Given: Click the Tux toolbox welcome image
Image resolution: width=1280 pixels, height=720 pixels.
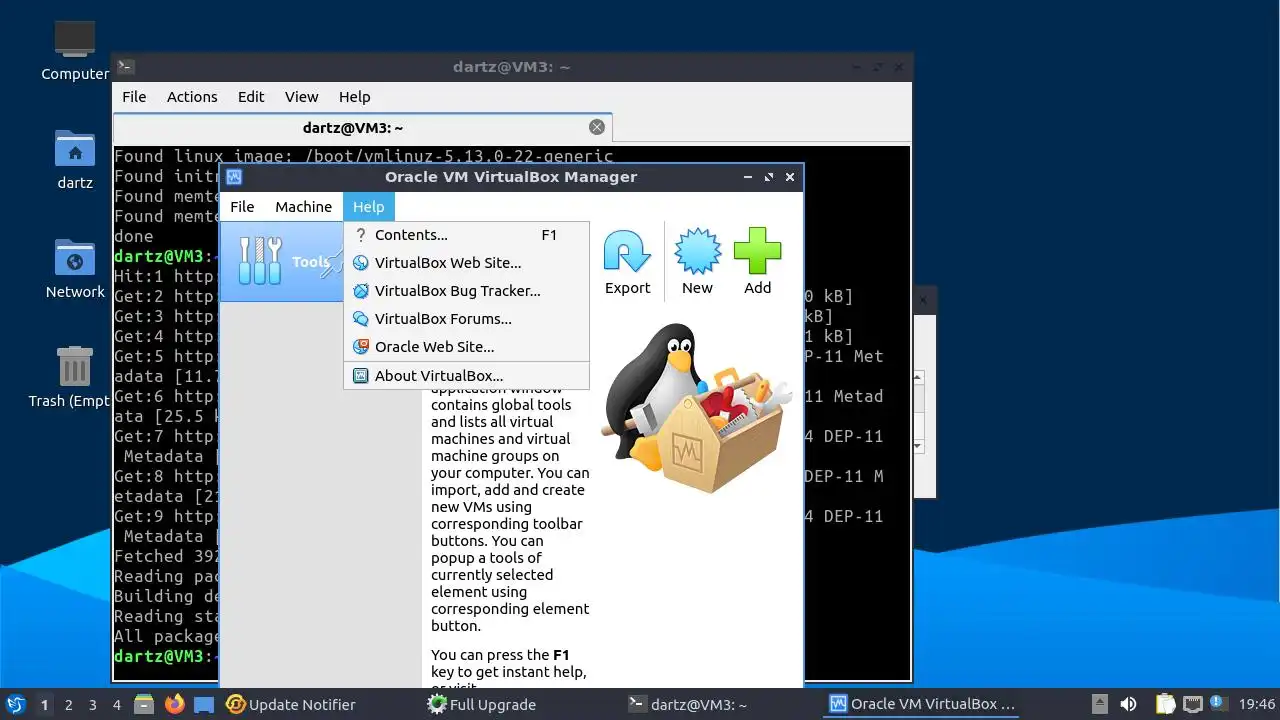Looking at the screenshot, I should [697, 409].
